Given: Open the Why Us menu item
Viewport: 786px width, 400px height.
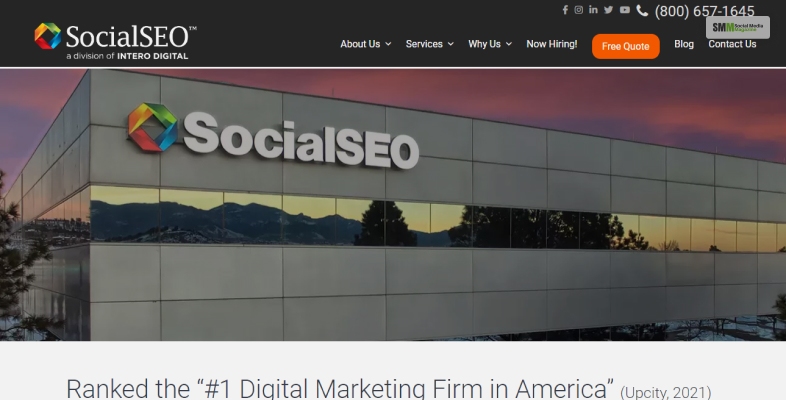Looking at the screenshot, I should (484, 44).
